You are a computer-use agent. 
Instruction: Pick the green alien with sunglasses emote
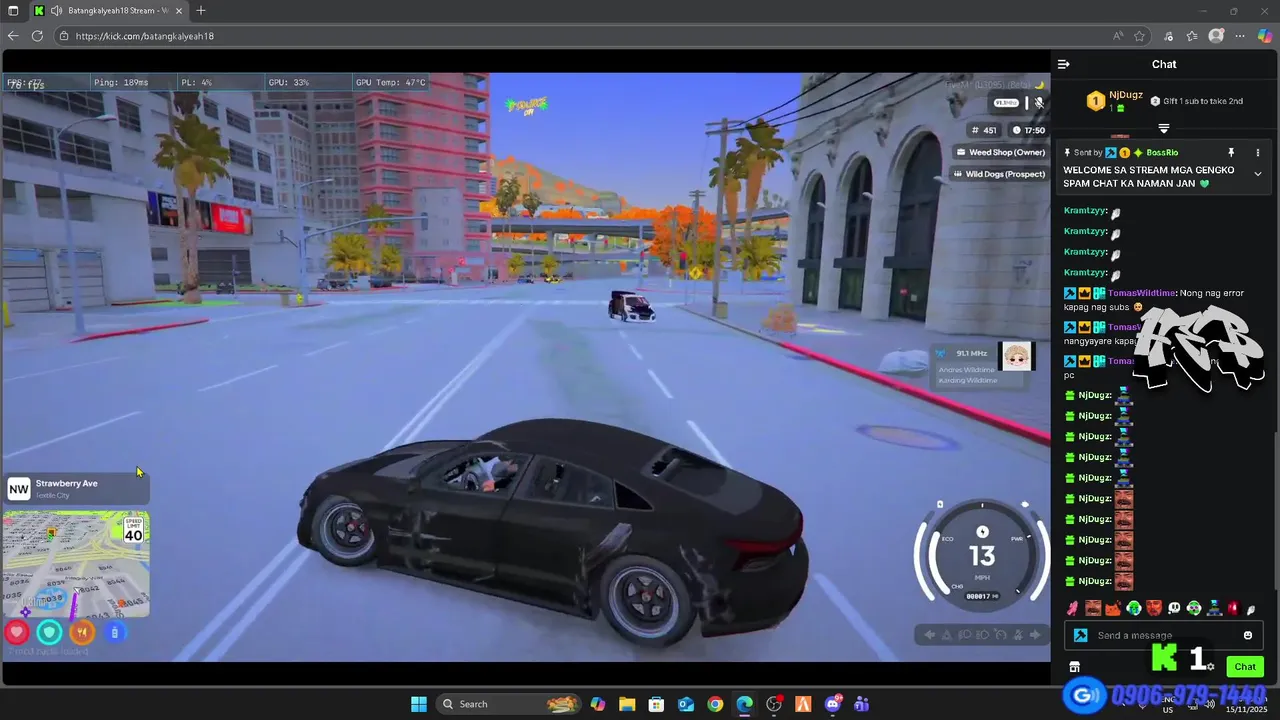(1194, 608)
